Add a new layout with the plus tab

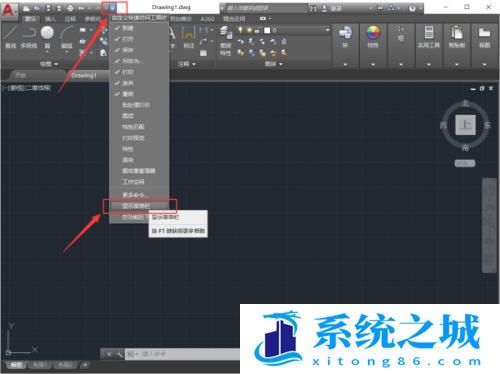point(85,365)
